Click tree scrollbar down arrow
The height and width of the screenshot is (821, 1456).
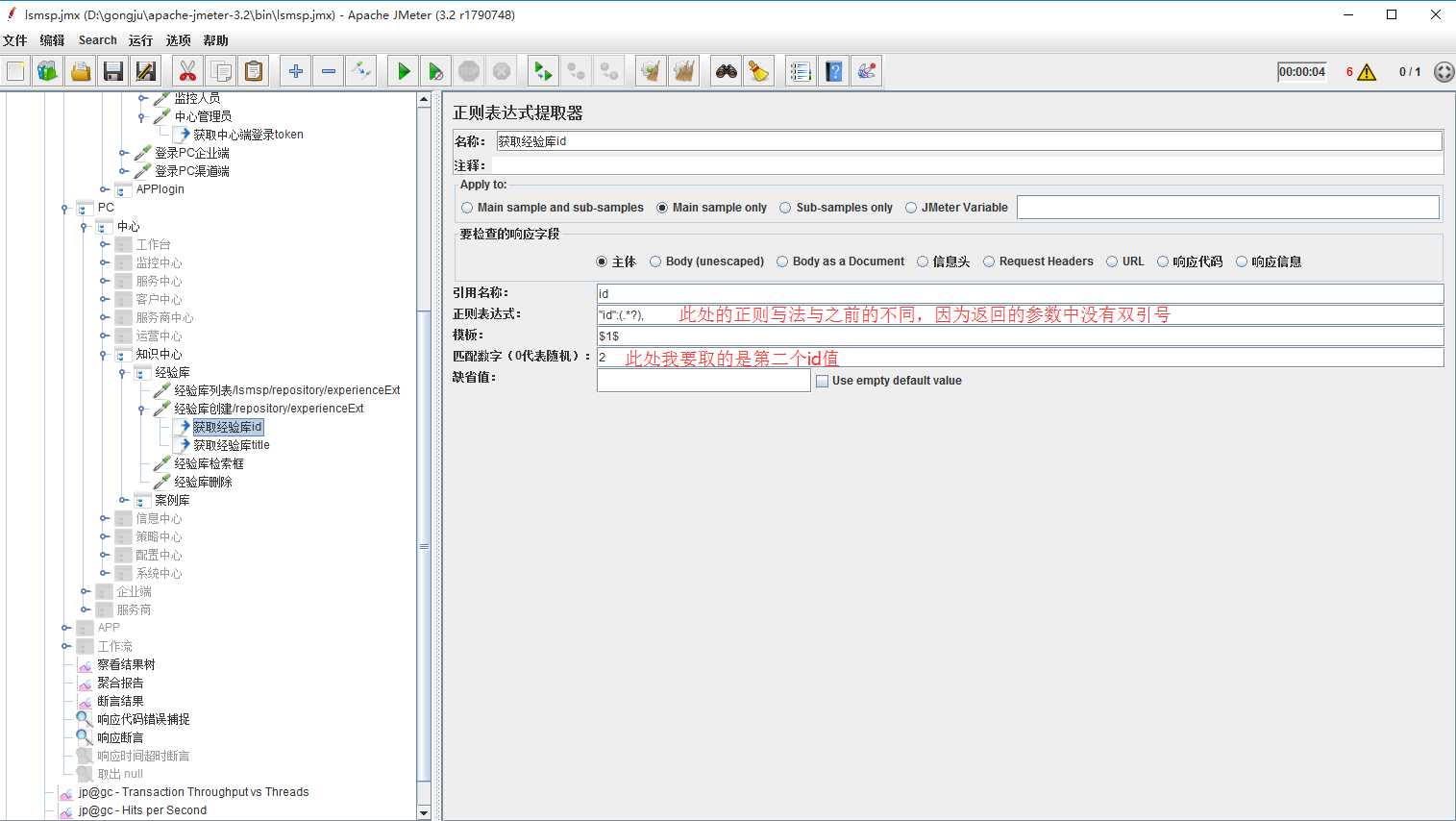click(x=424, y=813)
